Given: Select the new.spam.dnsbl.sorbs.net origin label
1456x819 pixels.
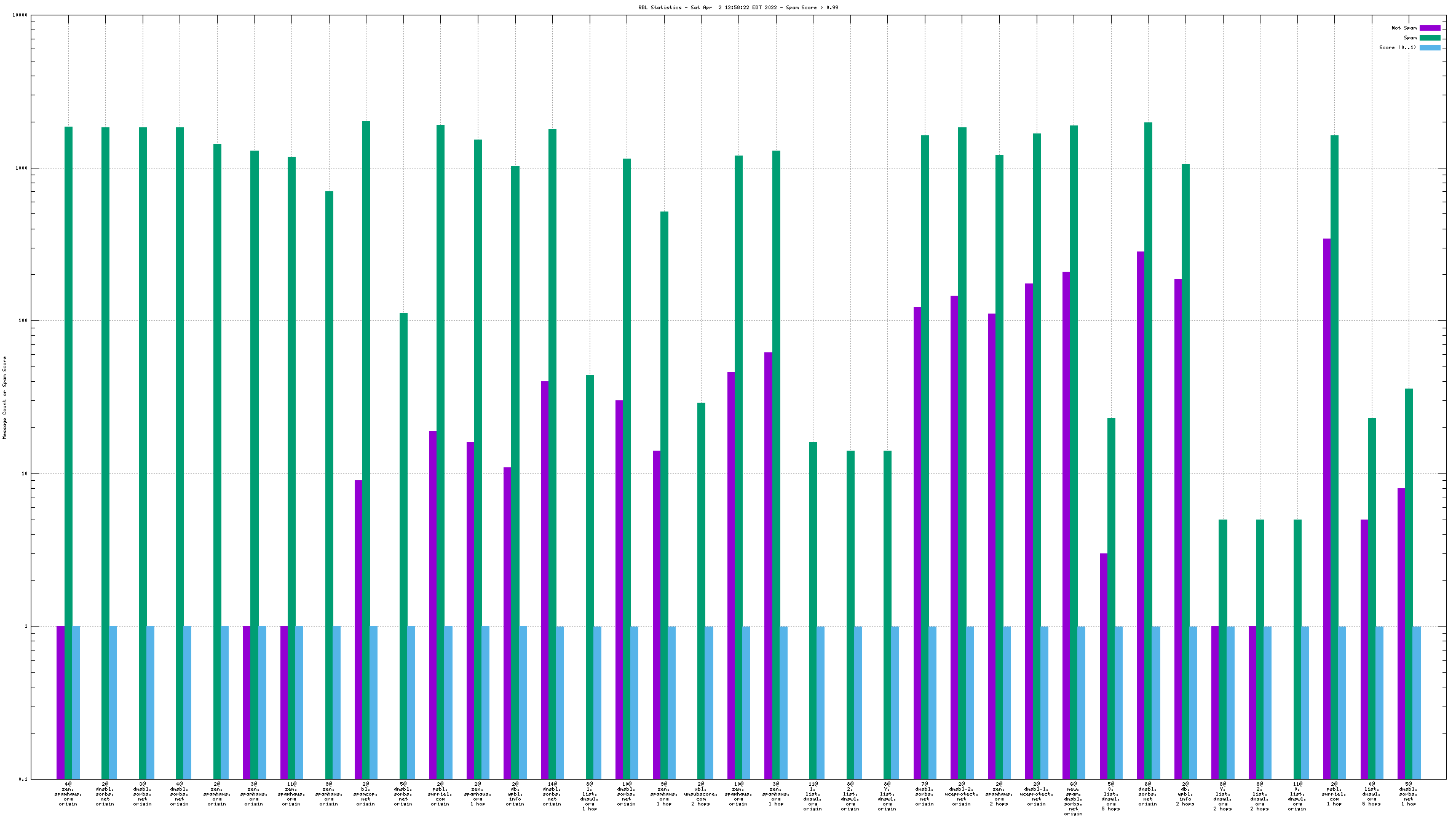Looking at the screenshot, I should pos(1074,799).
